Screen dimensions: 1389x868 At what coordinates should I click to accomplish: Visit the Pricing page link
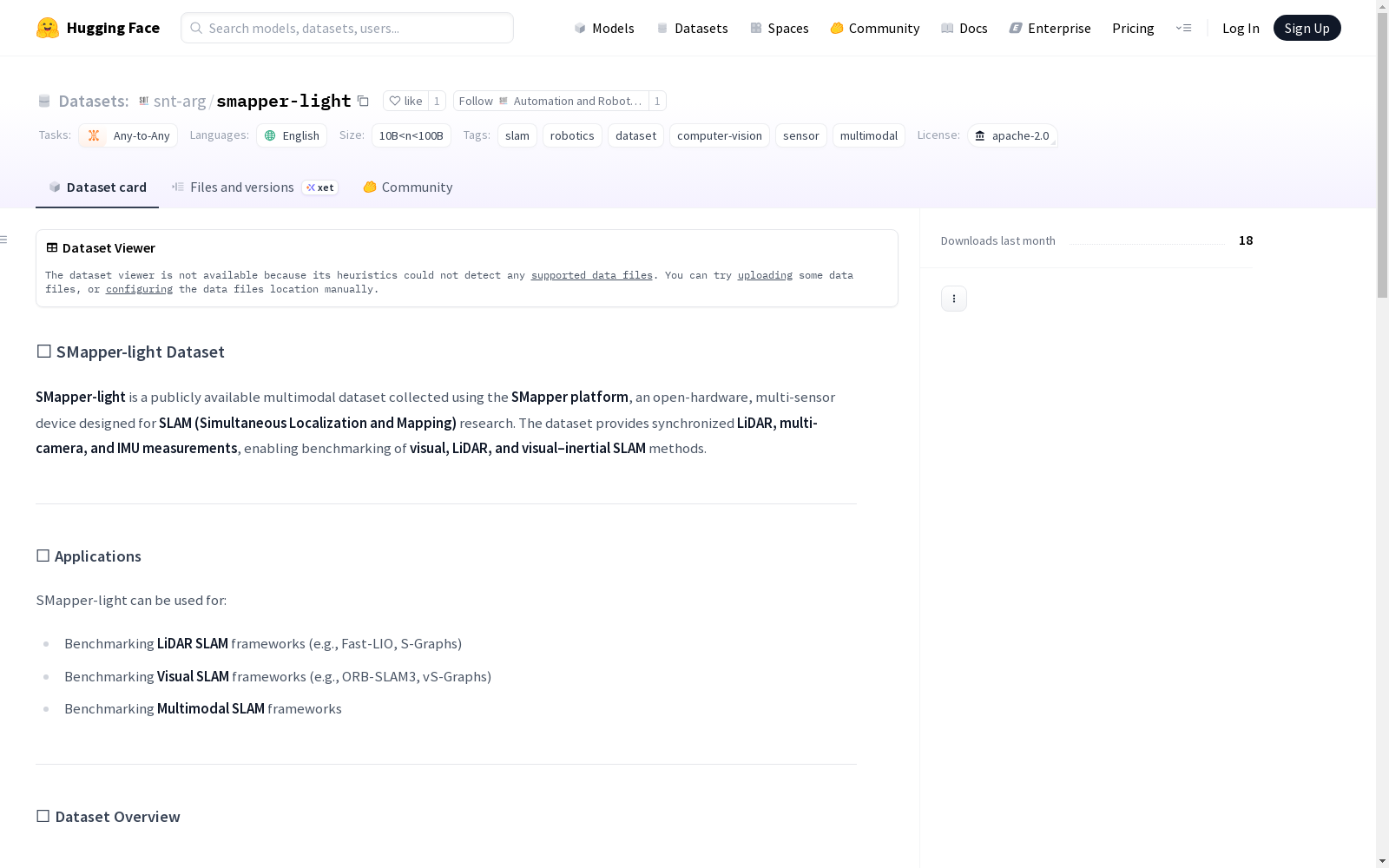1133,28
